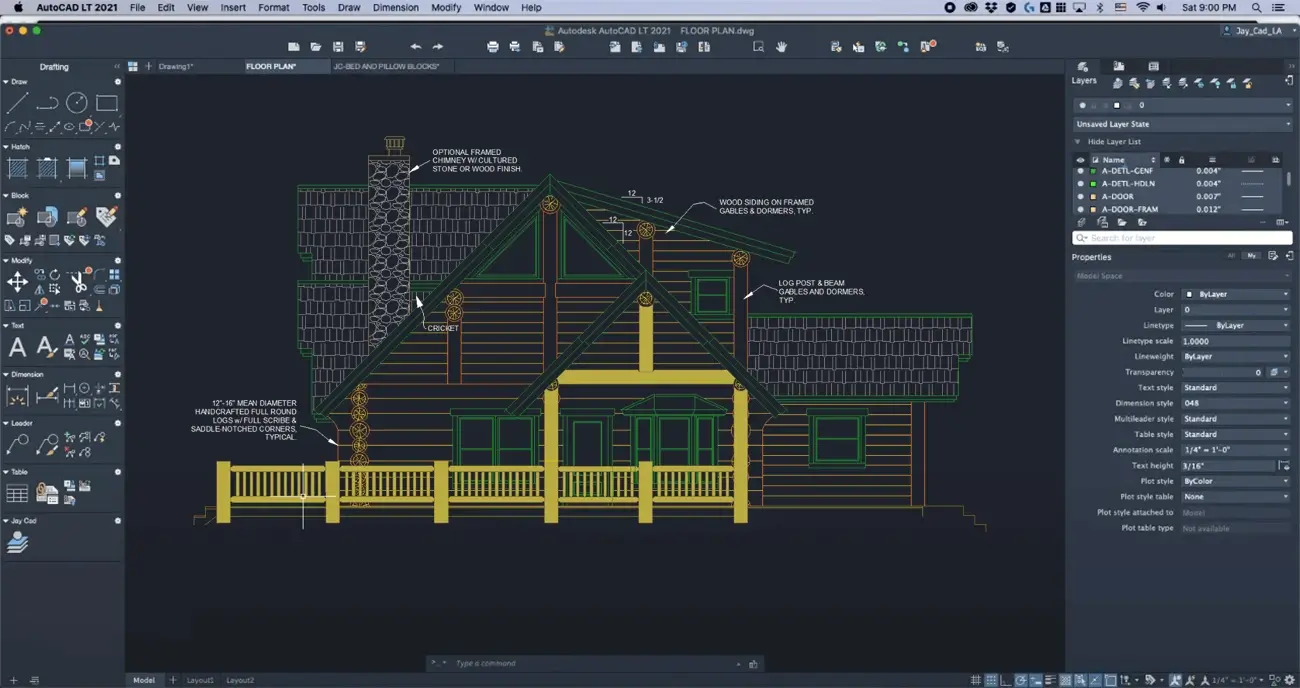This screenshot has width=1300, height=688.
Task: Toggle visibility of the A-DOOR layer
Action: click(x=1080, y=196)
